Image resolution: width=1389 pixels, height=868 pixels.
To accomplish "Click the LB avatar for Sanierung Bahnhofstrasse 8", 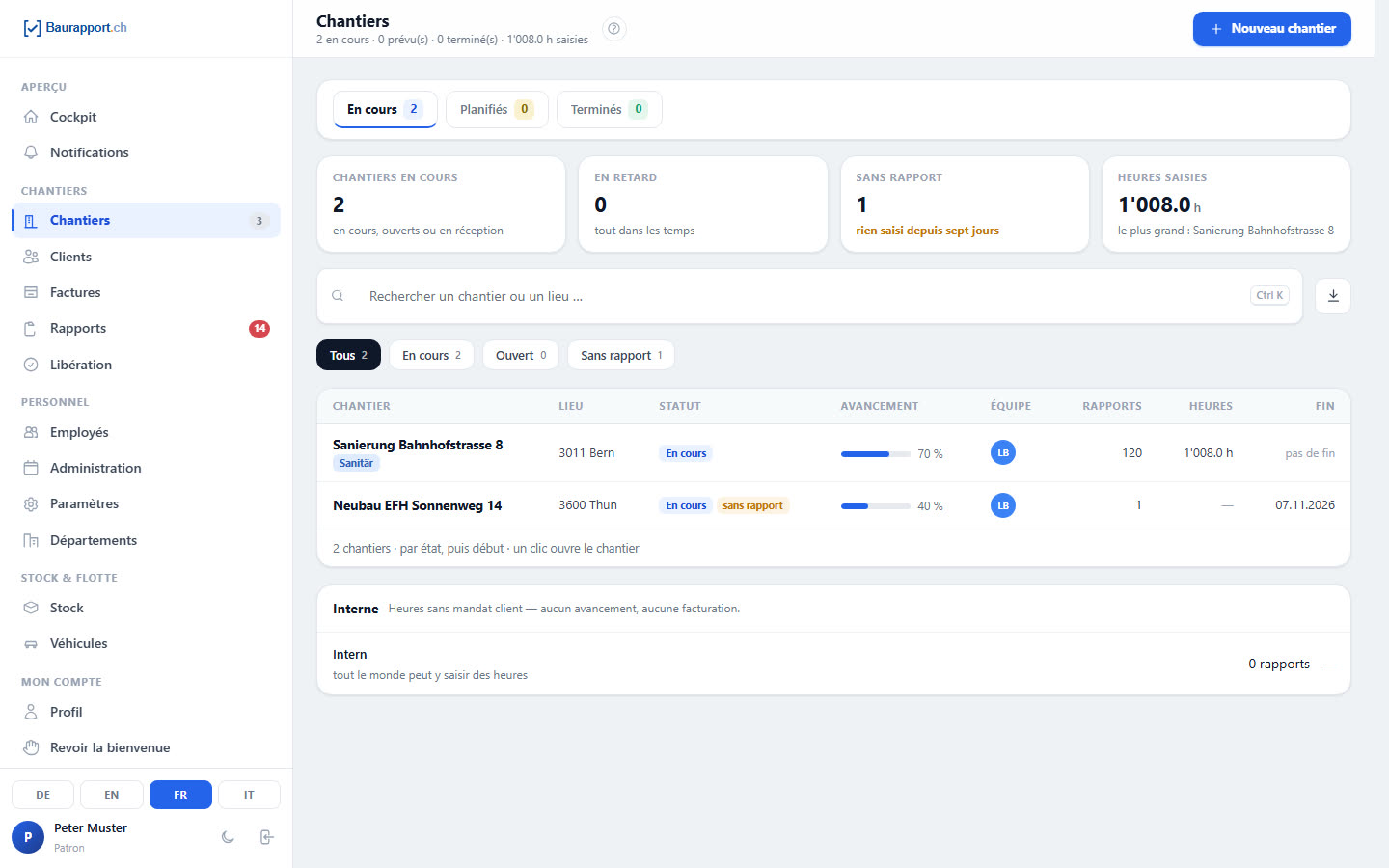I will click(x=1003, y=452).
